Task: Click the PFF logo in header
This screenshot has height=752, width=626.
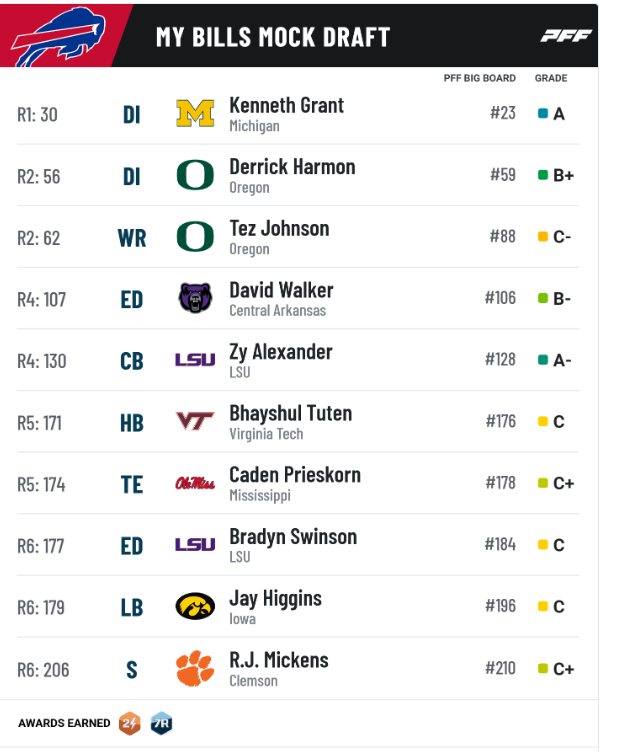Action: point(566,35)
